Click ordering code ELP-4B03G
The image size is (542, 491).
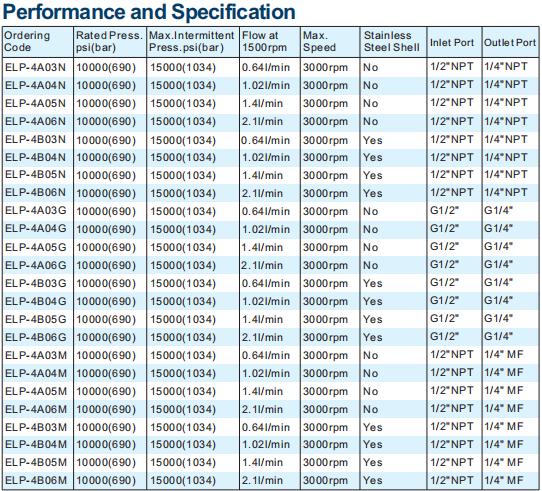pyautogui.click(x=36, y=283)
